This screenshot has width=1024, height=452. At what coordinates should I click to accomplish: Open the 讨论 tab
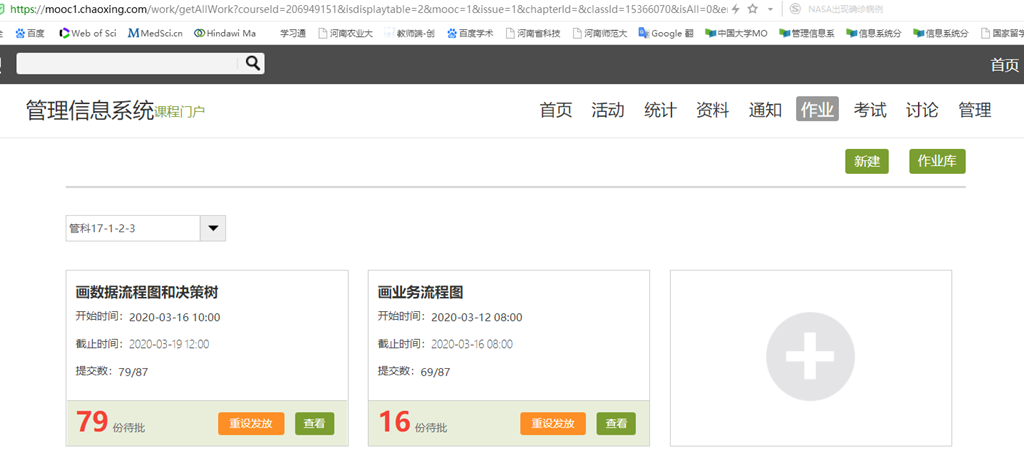[x=922, y=110]
